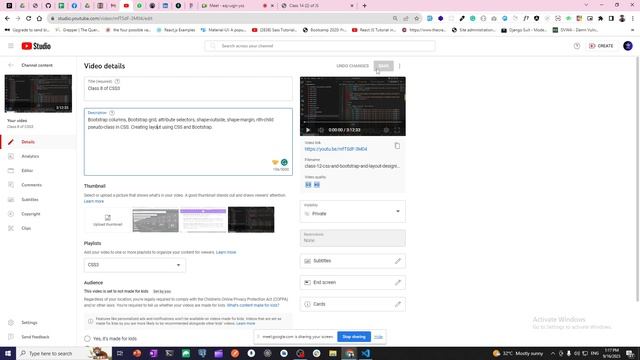
Task: Click Undo Changes
Action: click(353, 66)
